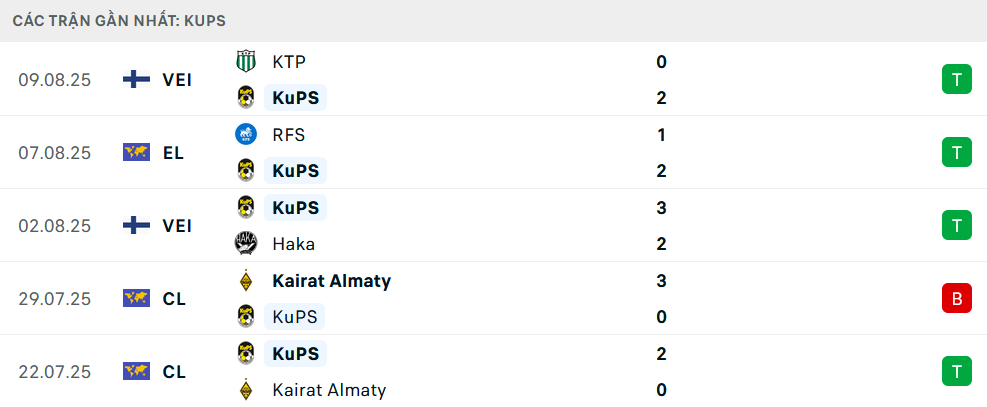Screen dimensions: 987x407
Task: Open the Haka team link
Action: pos(294,244)
